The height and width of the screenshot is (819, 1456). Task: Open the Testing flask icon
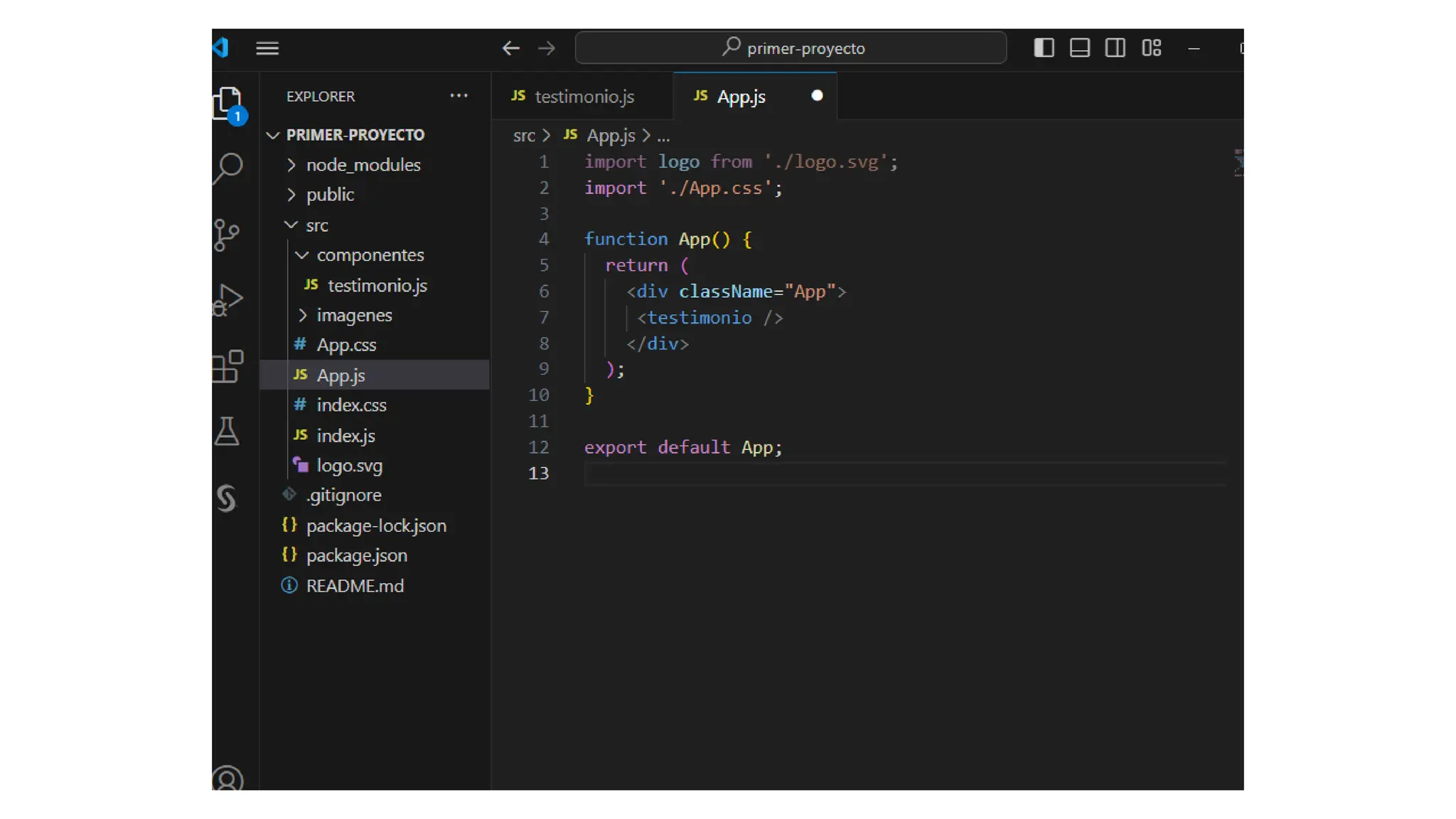point(227,432)
